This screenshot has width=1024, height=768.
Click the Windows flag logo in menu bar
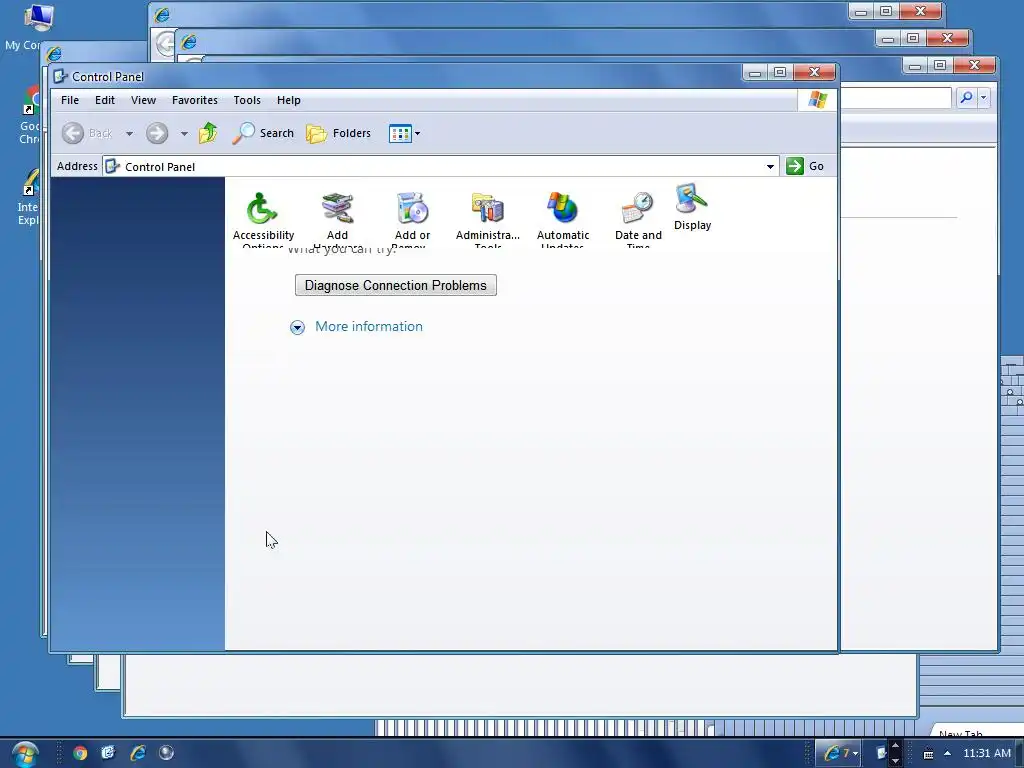pyautogui.click(x=818, y=100)
